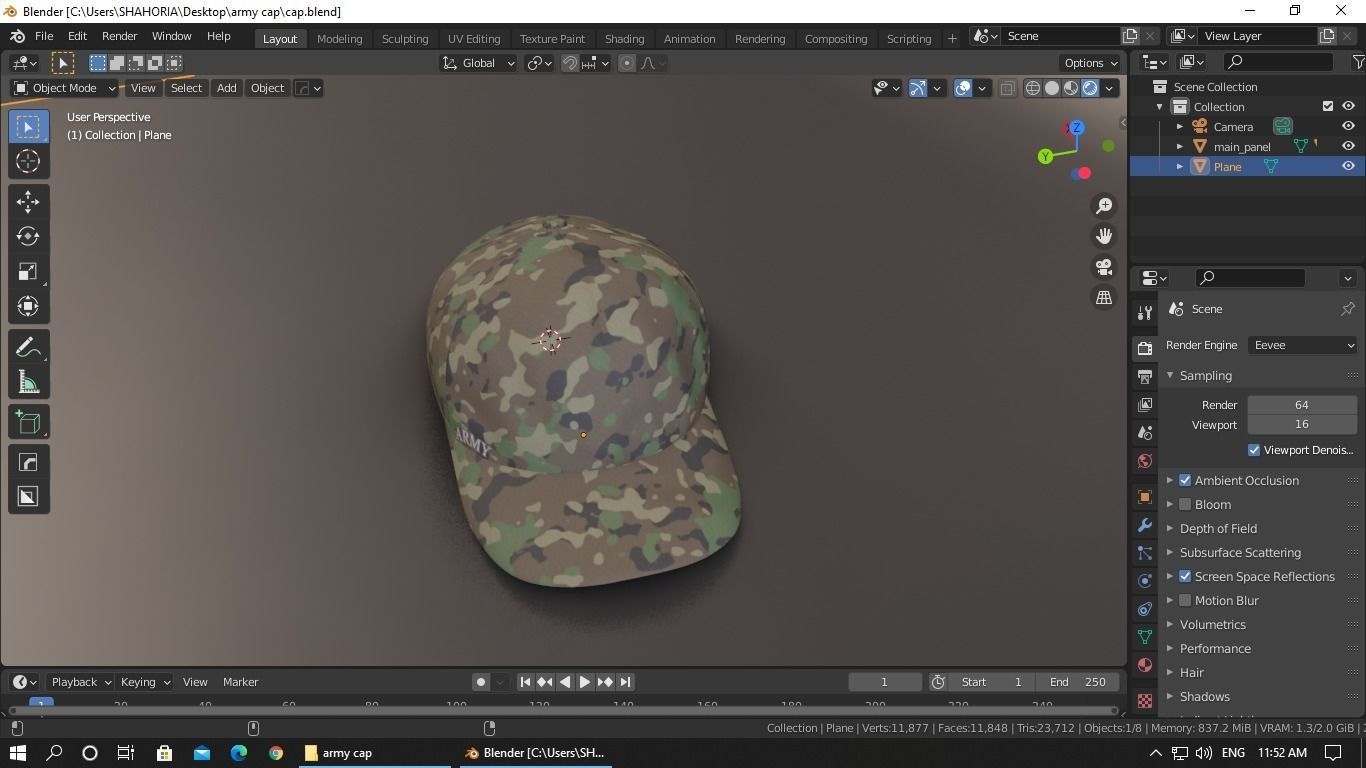The height and width of the screenshot is (768, 1366).
Task: Choose the Annotate pencil tool
Action: 28,347
